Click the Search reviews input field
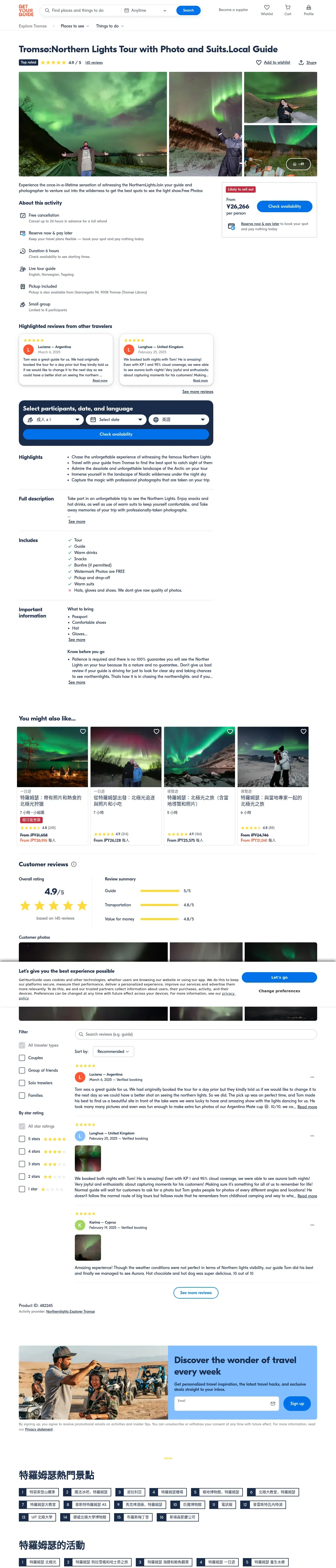The width and height of the screenshot is (336, 1568). [x=196, y=1034]
